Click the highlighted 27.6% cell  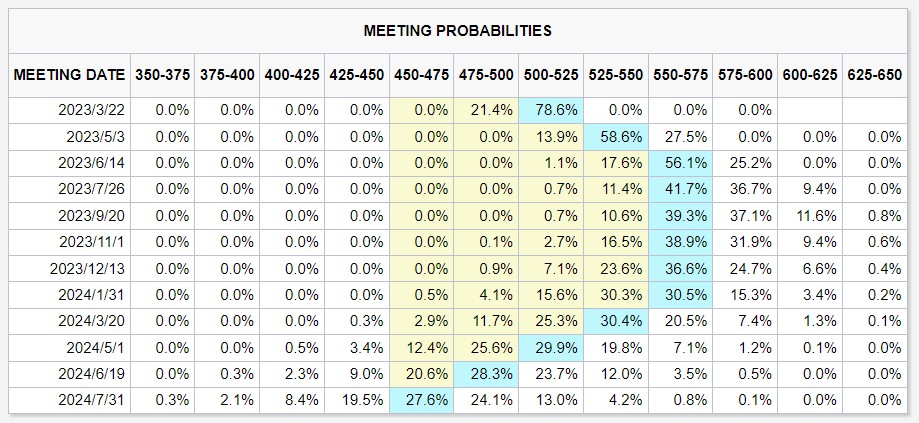pos(422,399)
